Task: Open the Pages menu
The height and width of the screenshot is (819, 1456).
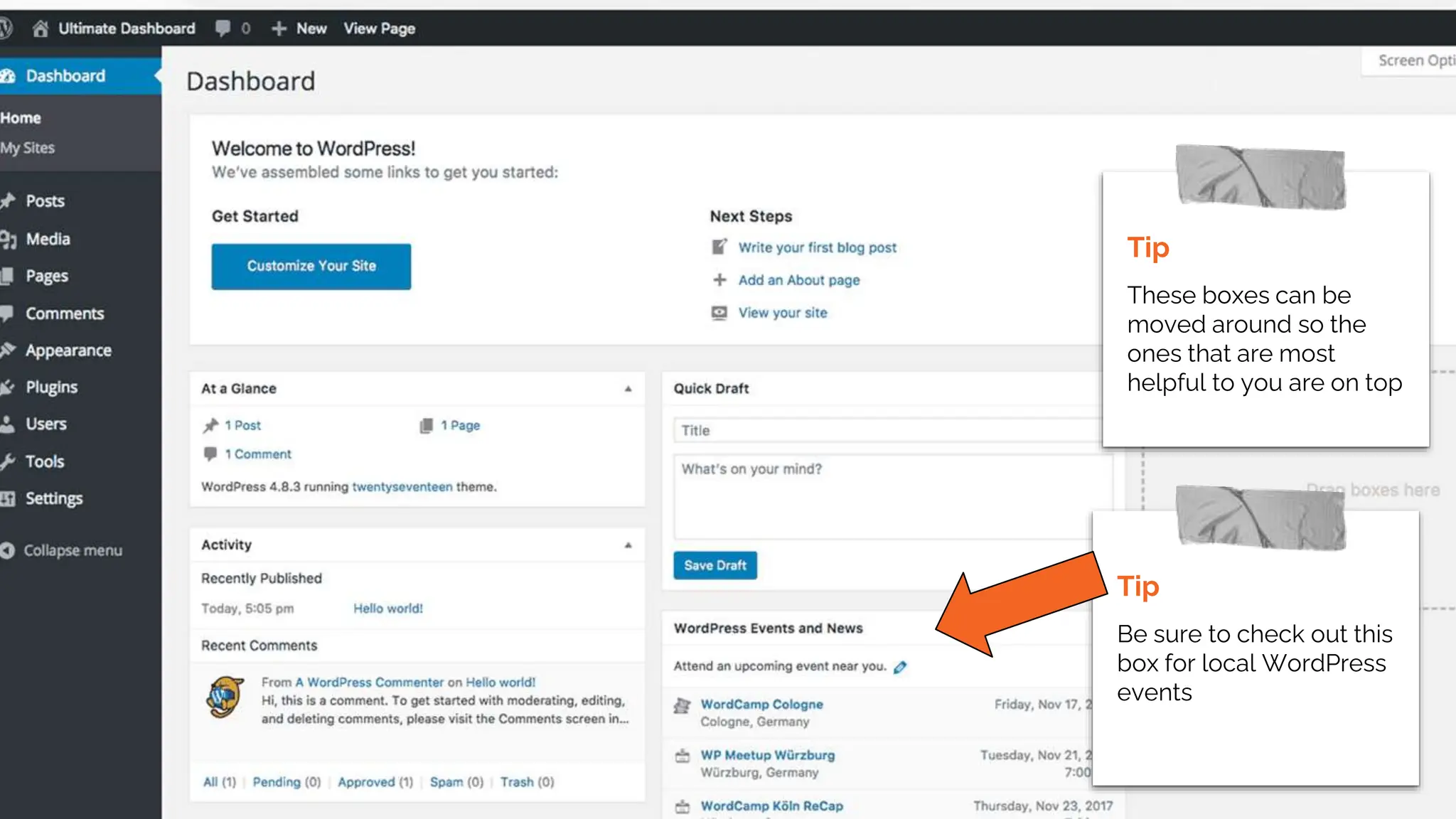Action: [x=47, y=276]
